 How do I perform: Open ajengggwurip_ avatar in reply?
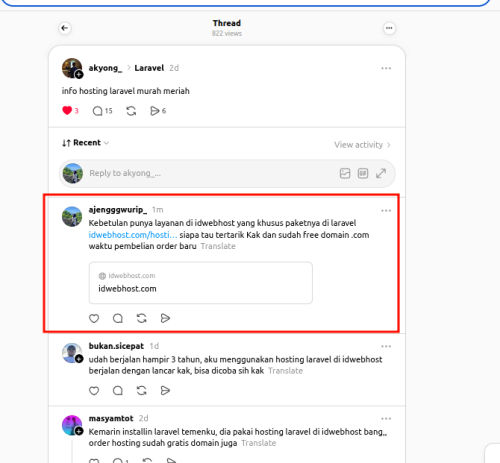point(72,216)
